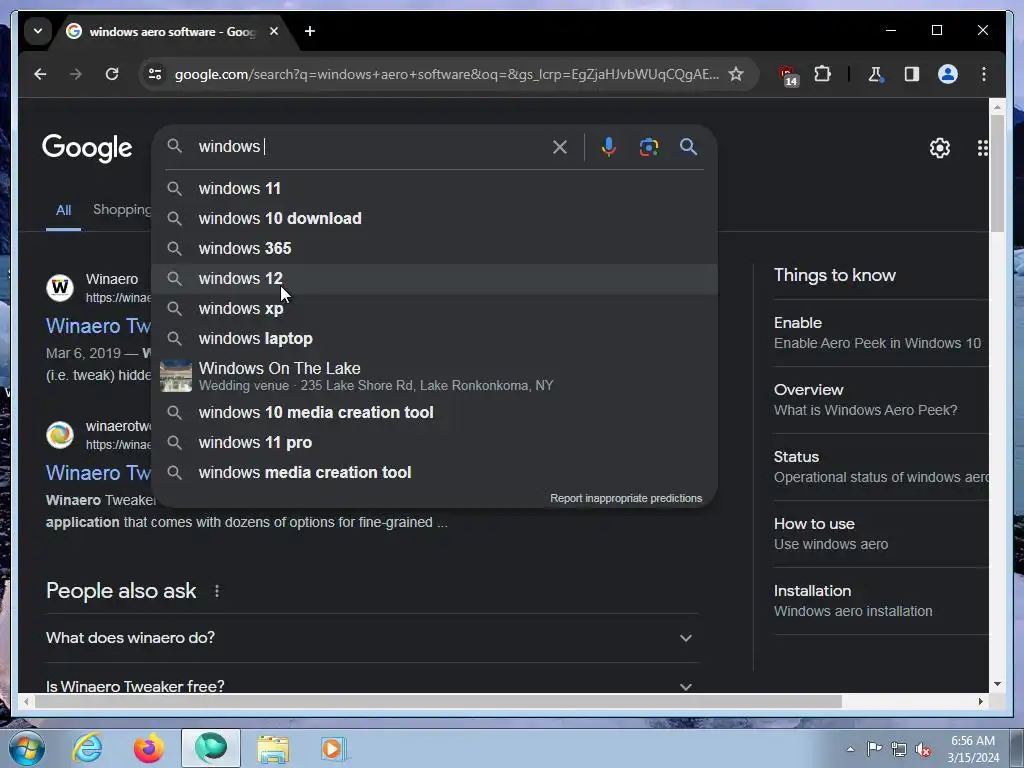Open media player from taskbar
This screenshot has height=768, width=1024.
pos(334,748)
